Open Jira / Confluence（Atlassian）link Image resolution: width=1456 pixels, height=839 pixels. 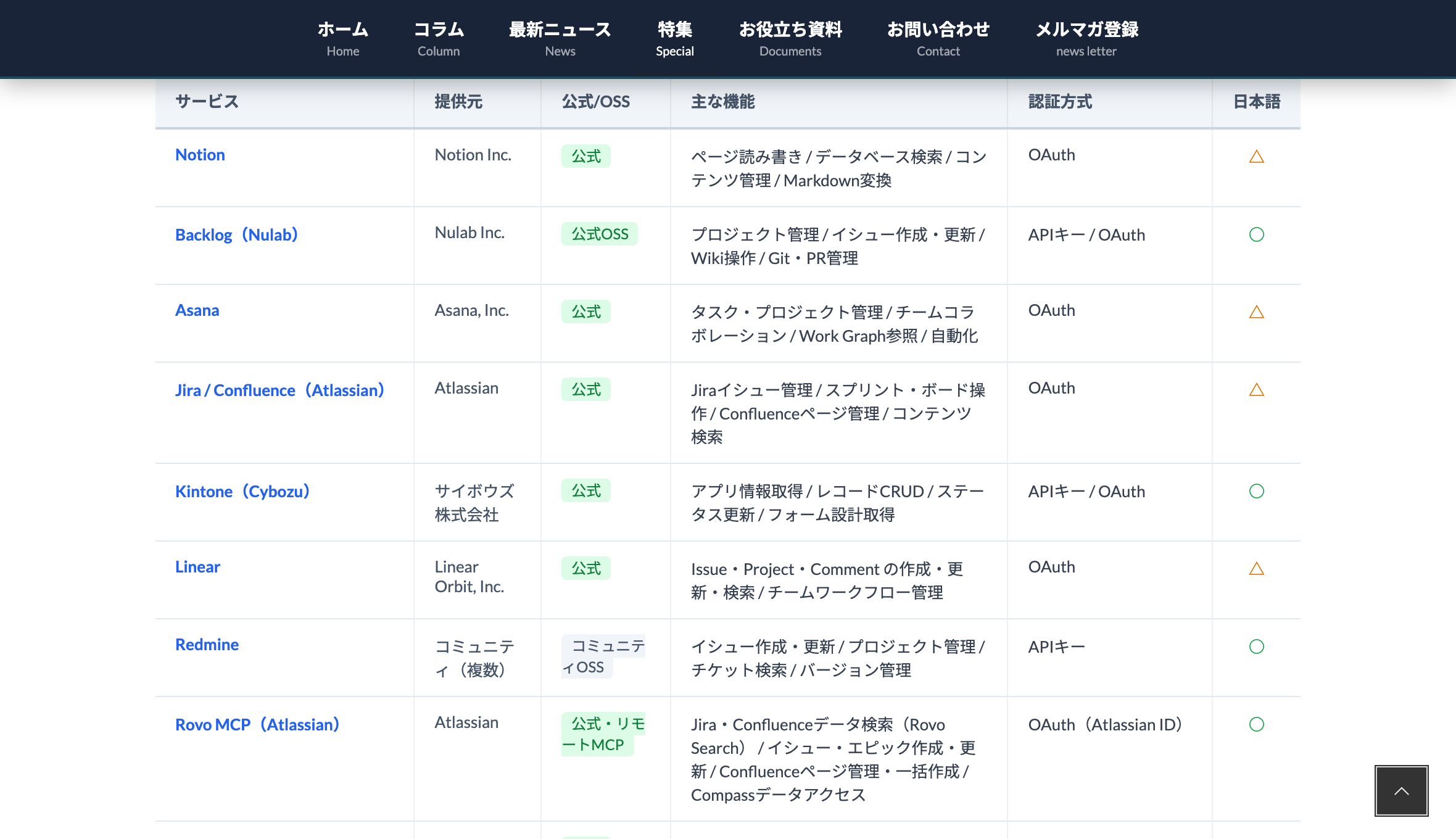[x=280, y=390]
